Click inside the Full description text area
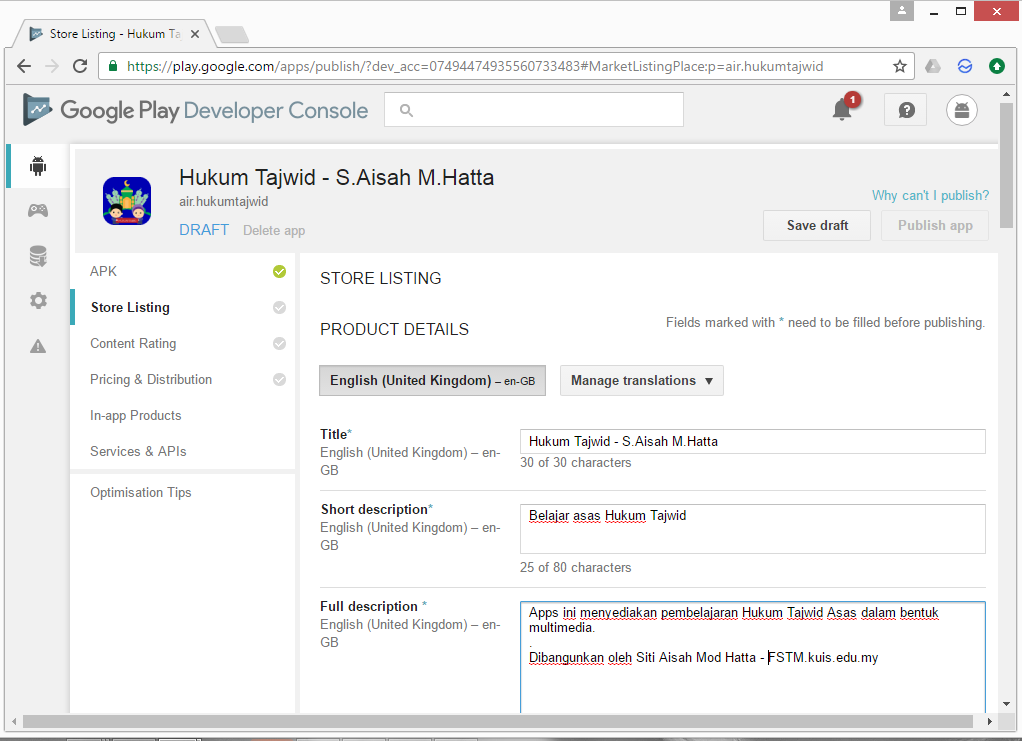1022x741 pixels. [752, 657]
